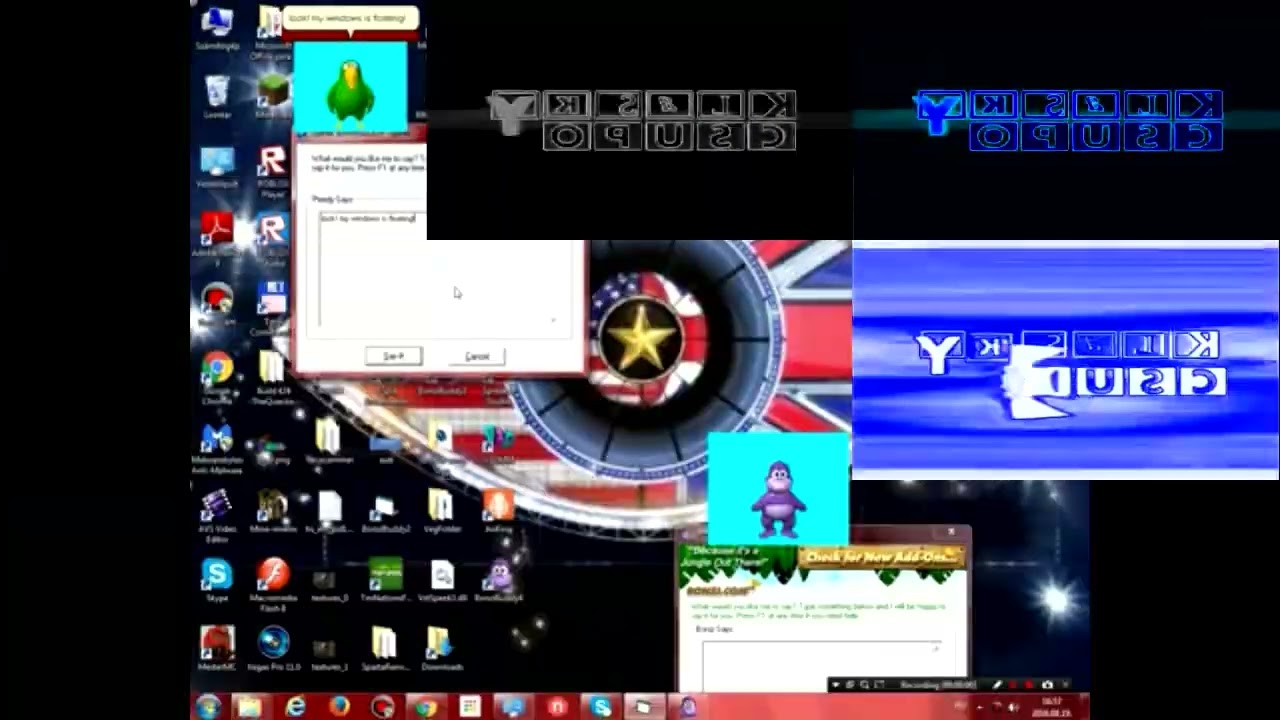Click the Windows Start button
1280x720 pixels.
pos(209,707)
